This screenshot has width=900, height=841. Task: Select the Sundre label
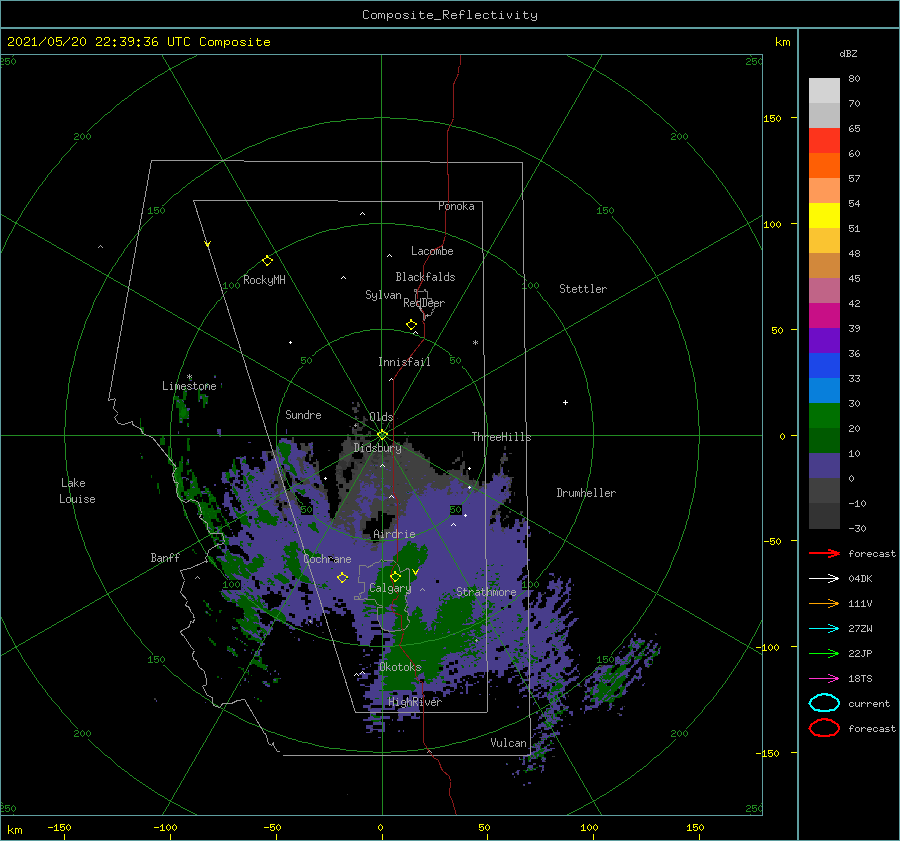(x=303, y=414)
